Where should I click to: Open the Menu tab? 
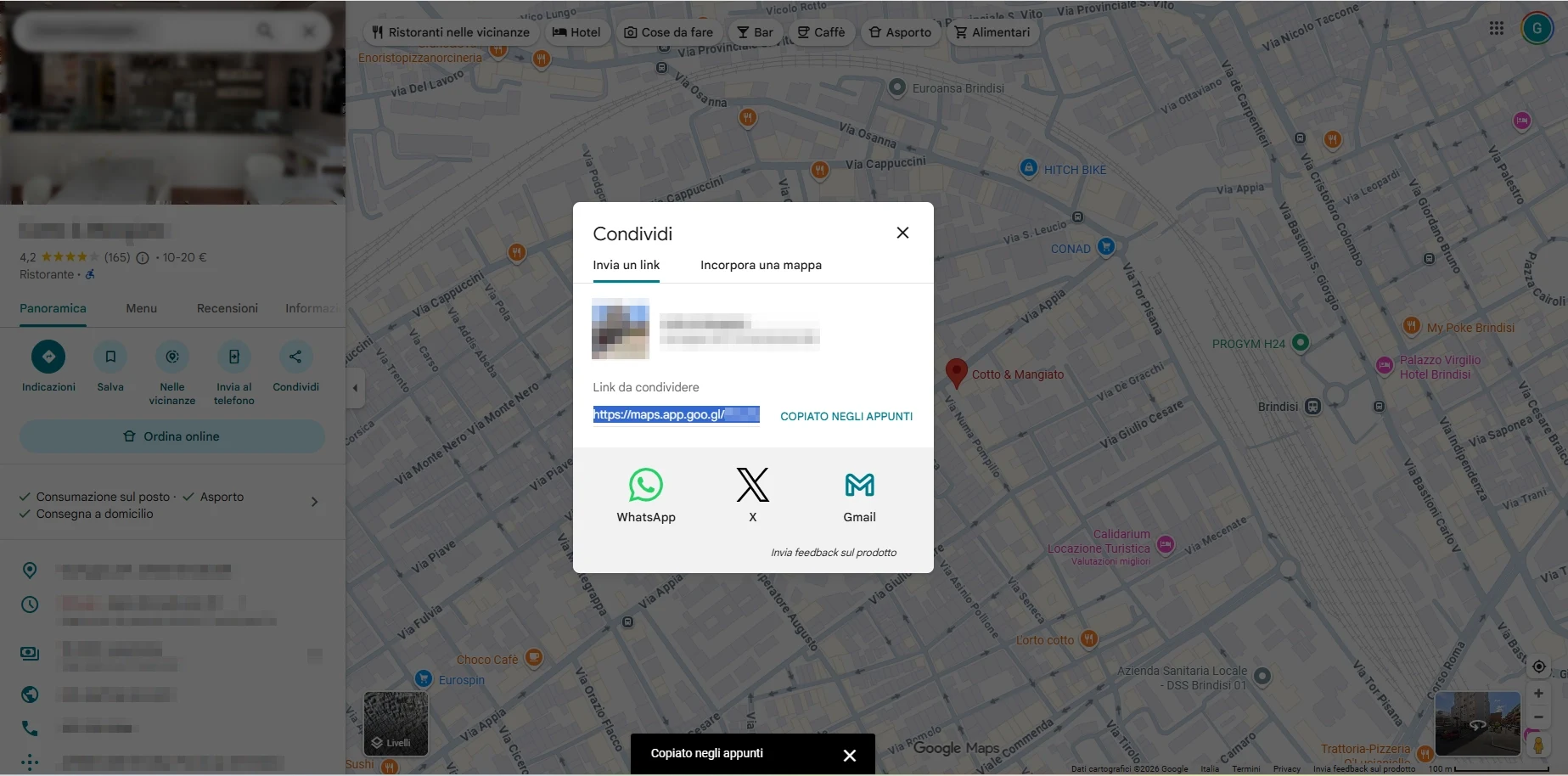point(142,308)
